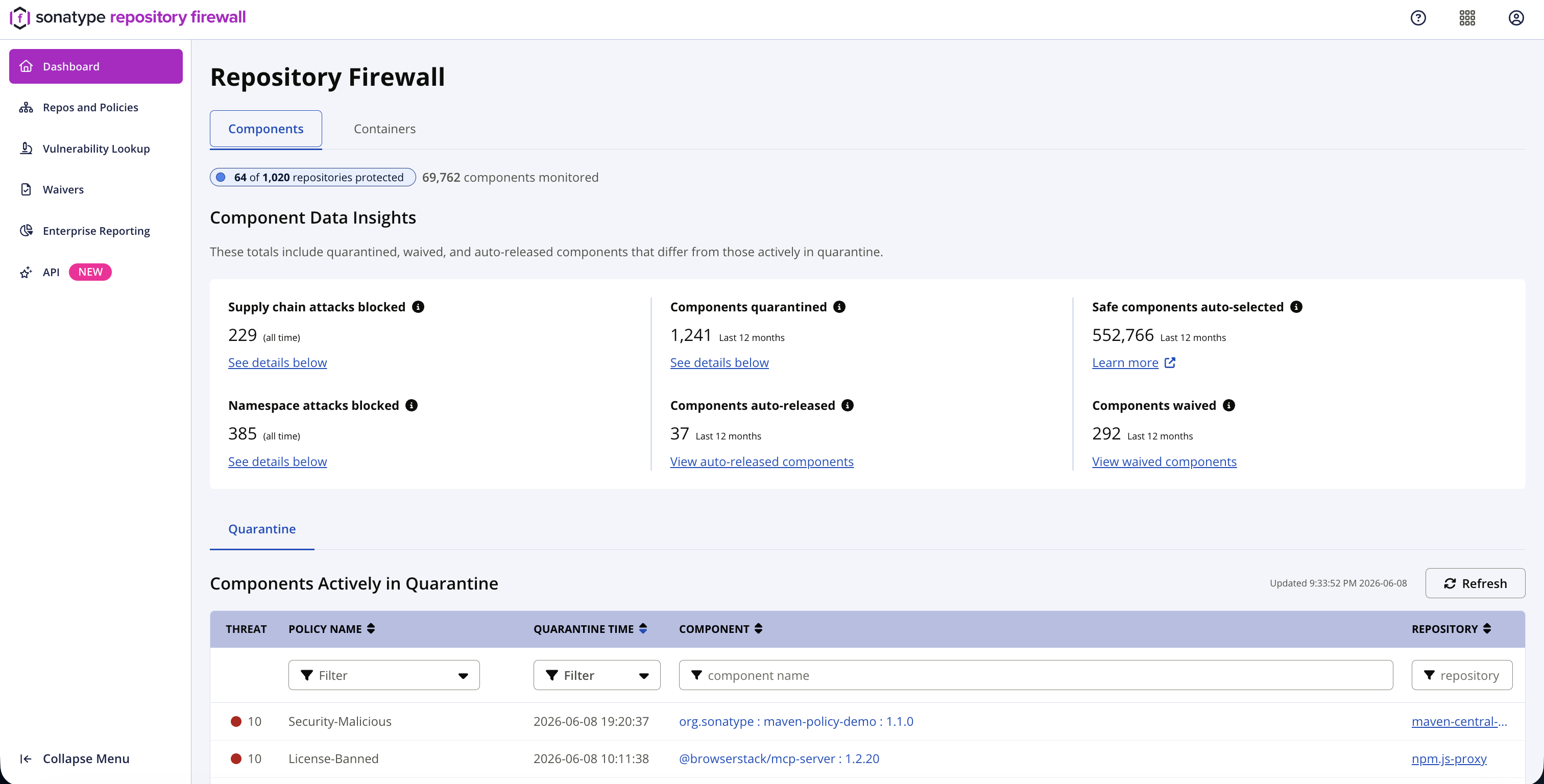Switch to the Containers tab

coord(385,129)
